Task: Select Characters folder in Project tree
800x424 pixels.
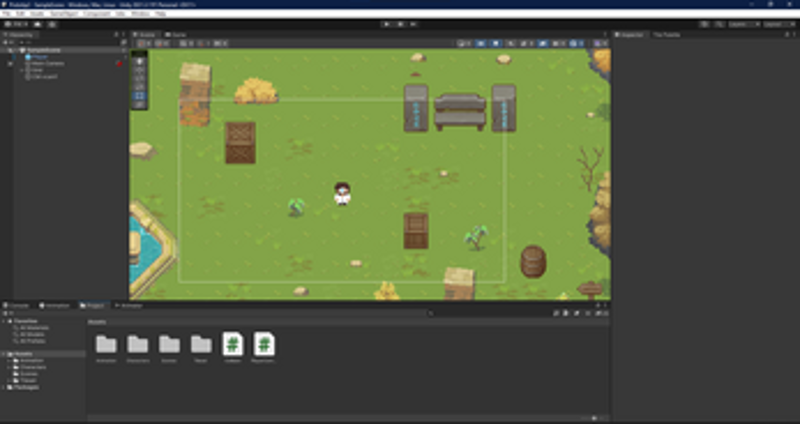Action: pyautogui.click(x=33, y=367)
